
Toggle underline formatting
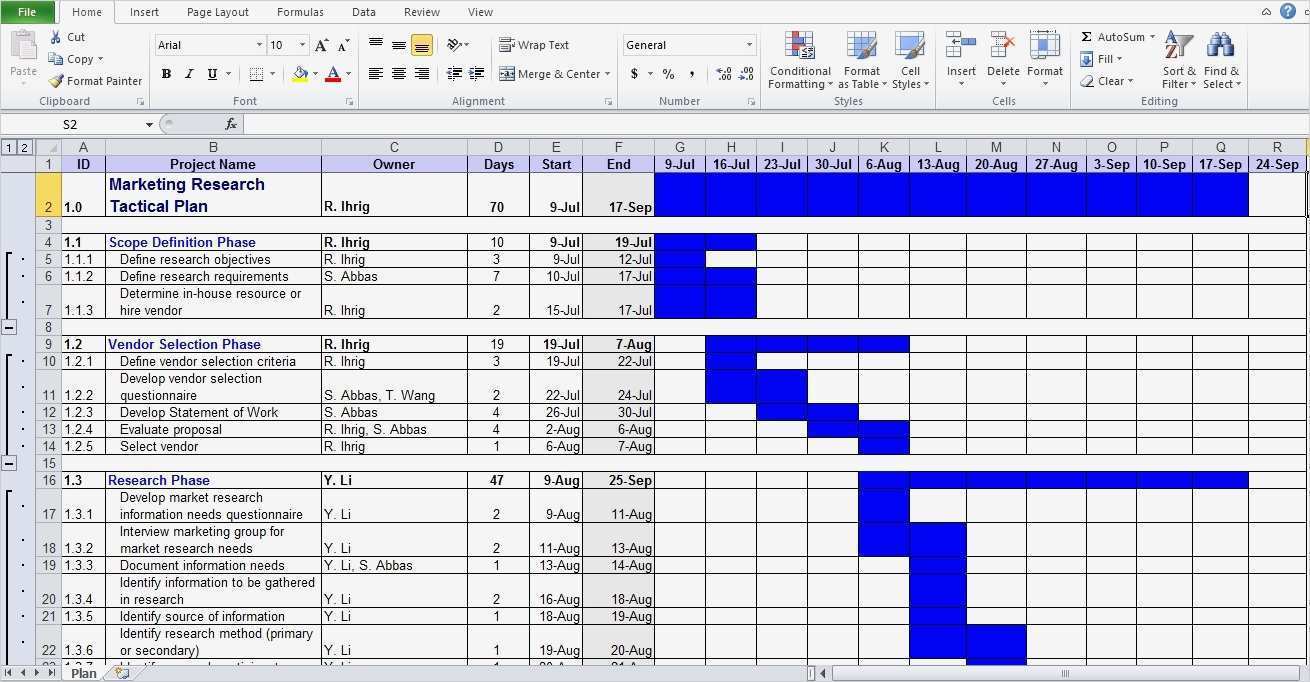pos(210,74)
